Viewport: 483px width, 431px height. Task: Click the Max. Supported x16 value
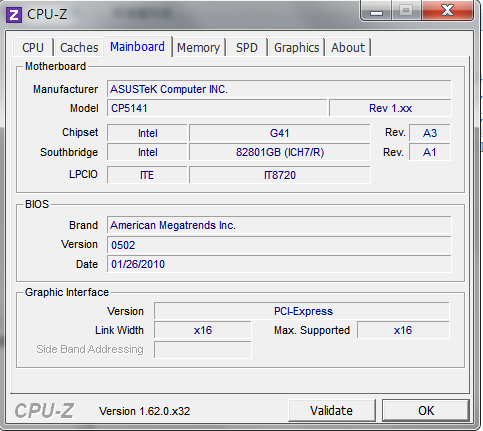tap(403, 330)
